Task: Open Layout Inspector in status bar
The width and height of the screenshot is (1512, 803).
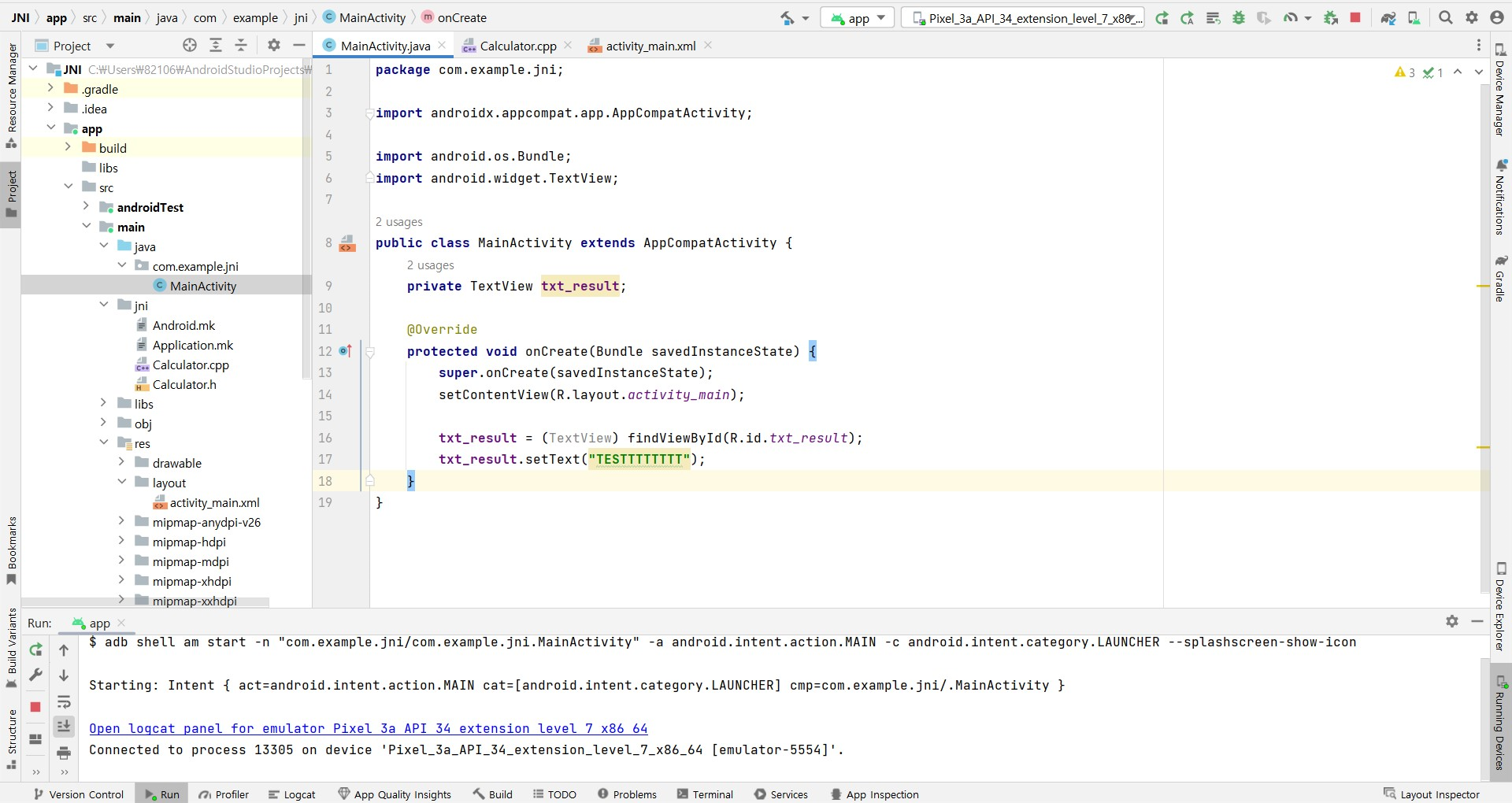Action: [1432, 794]
